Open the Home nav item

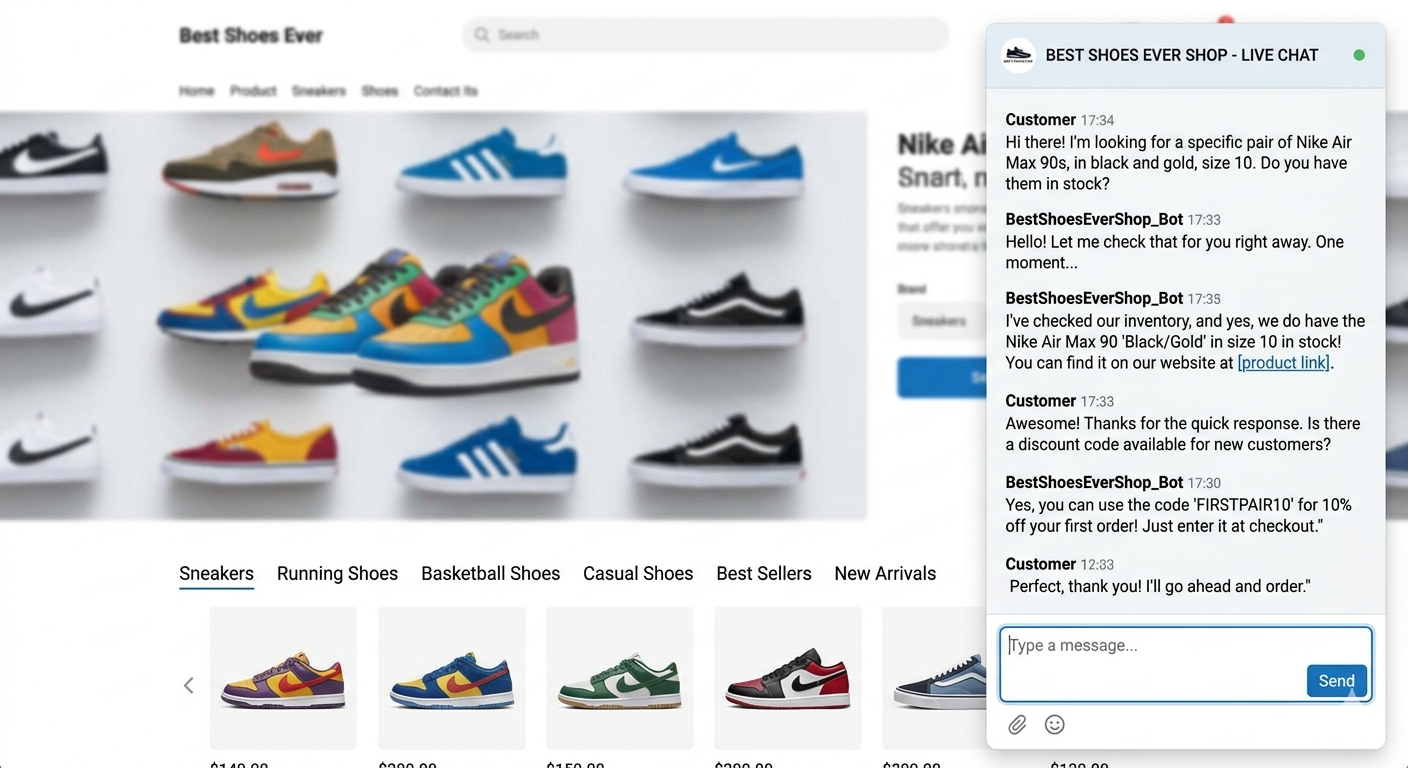click(x=197, y=91)
